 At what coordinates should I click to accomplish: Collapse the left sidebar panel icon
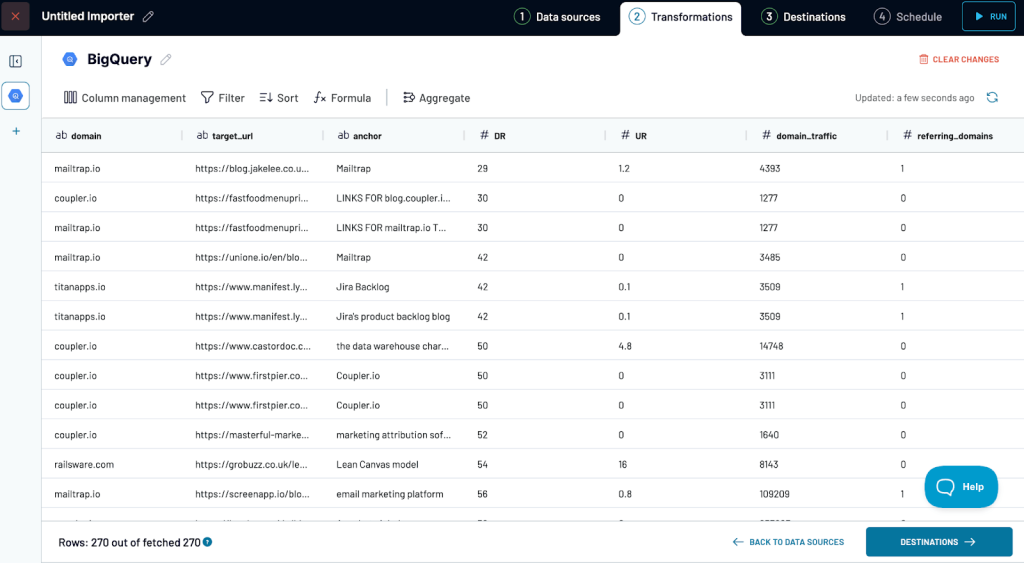(16, 61)
